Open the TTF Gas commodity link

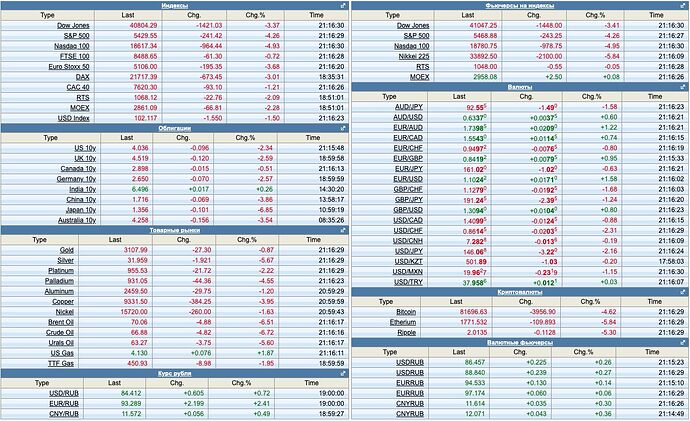pos(61,363)
